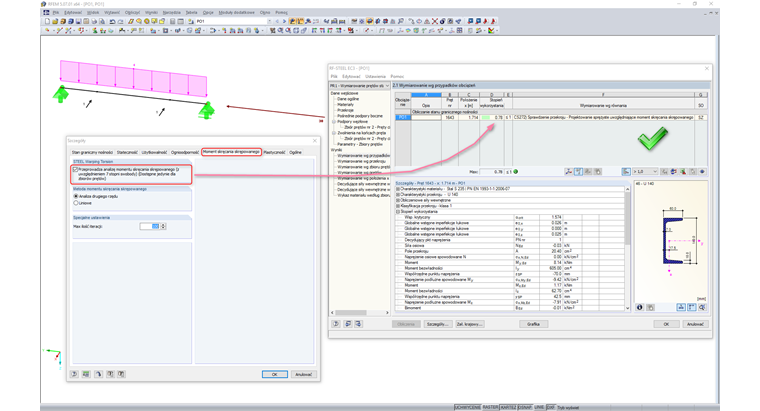Switch to Stan graniczny nośności tab
Screen dimensions: 760x411
(92, 152)
